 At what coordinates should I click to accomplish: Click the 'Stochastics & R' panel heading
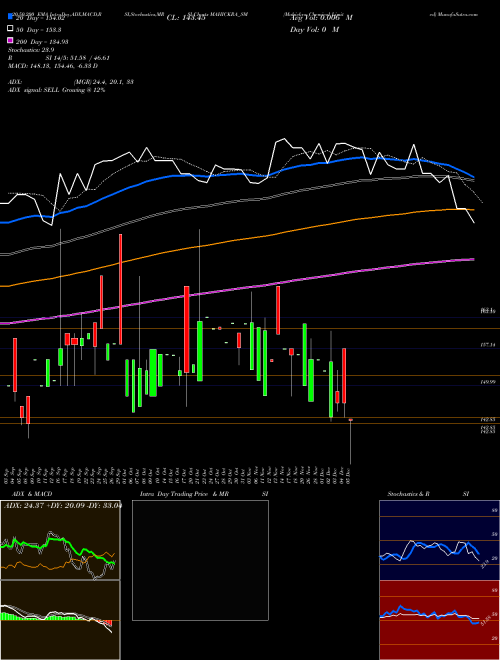[x=409, y=494]
